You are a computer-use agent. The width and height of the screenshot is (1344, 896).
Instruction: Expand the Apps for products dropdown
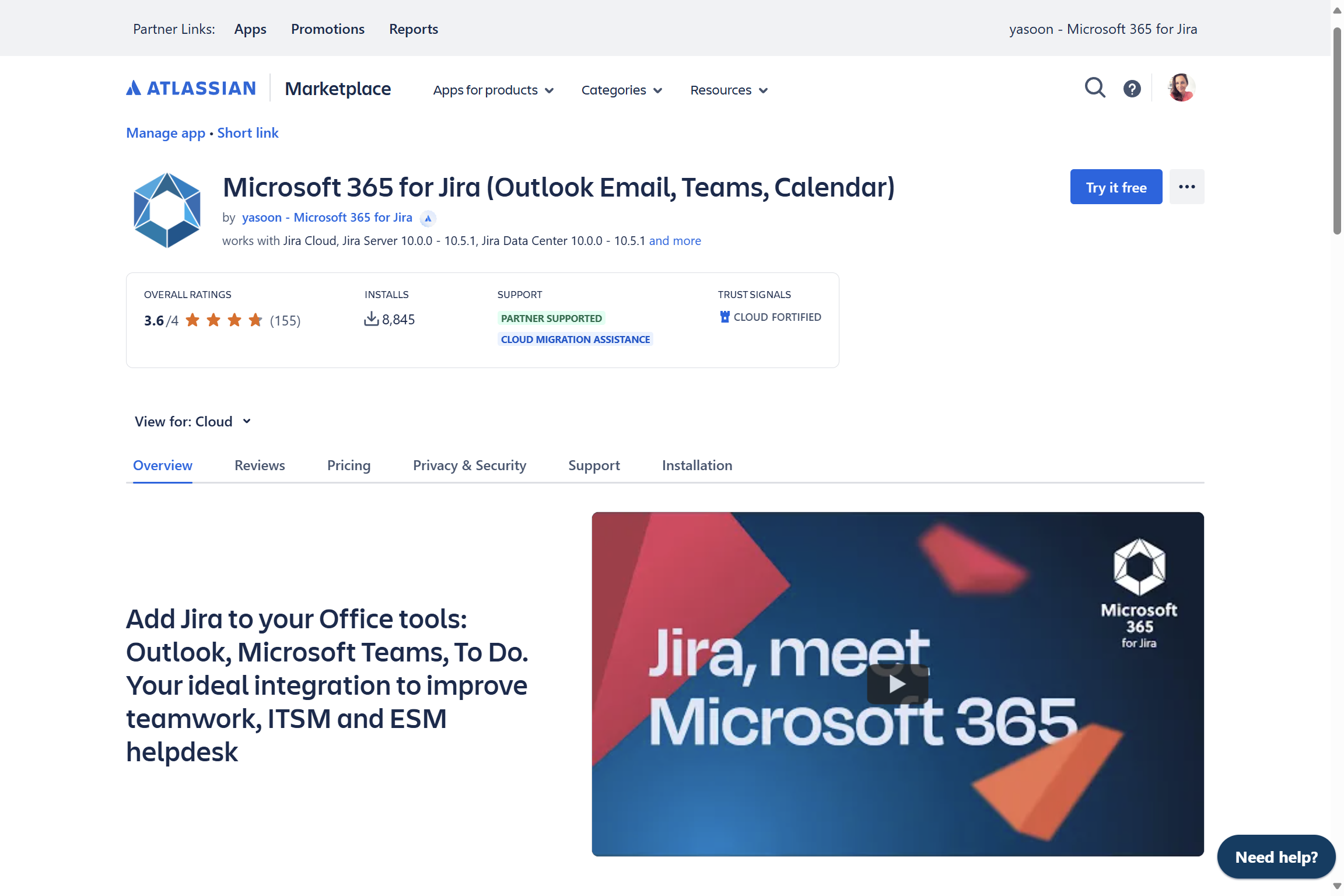pyautogui.click(x=493, y=90)
